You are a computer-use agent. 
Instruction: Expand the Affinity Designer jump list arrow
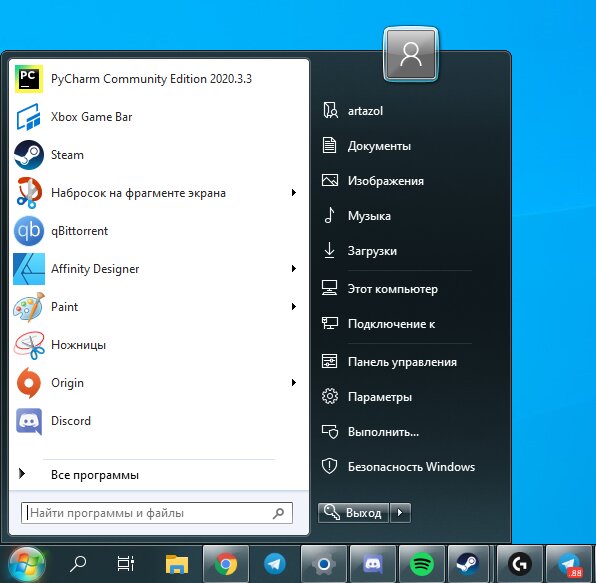293,269
